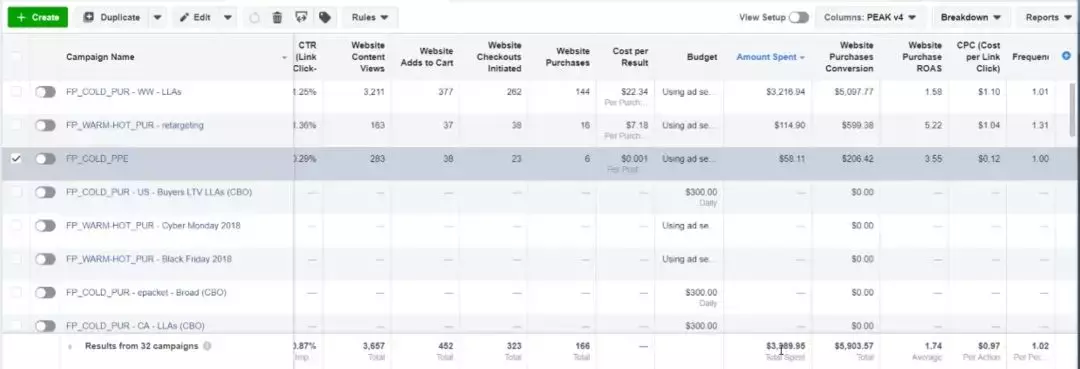Viewport: 1080px width, 369px height.
Task: Toggle FP_COLD_PUR - WW - LLAs campaign on
Action: click(45, 92)
